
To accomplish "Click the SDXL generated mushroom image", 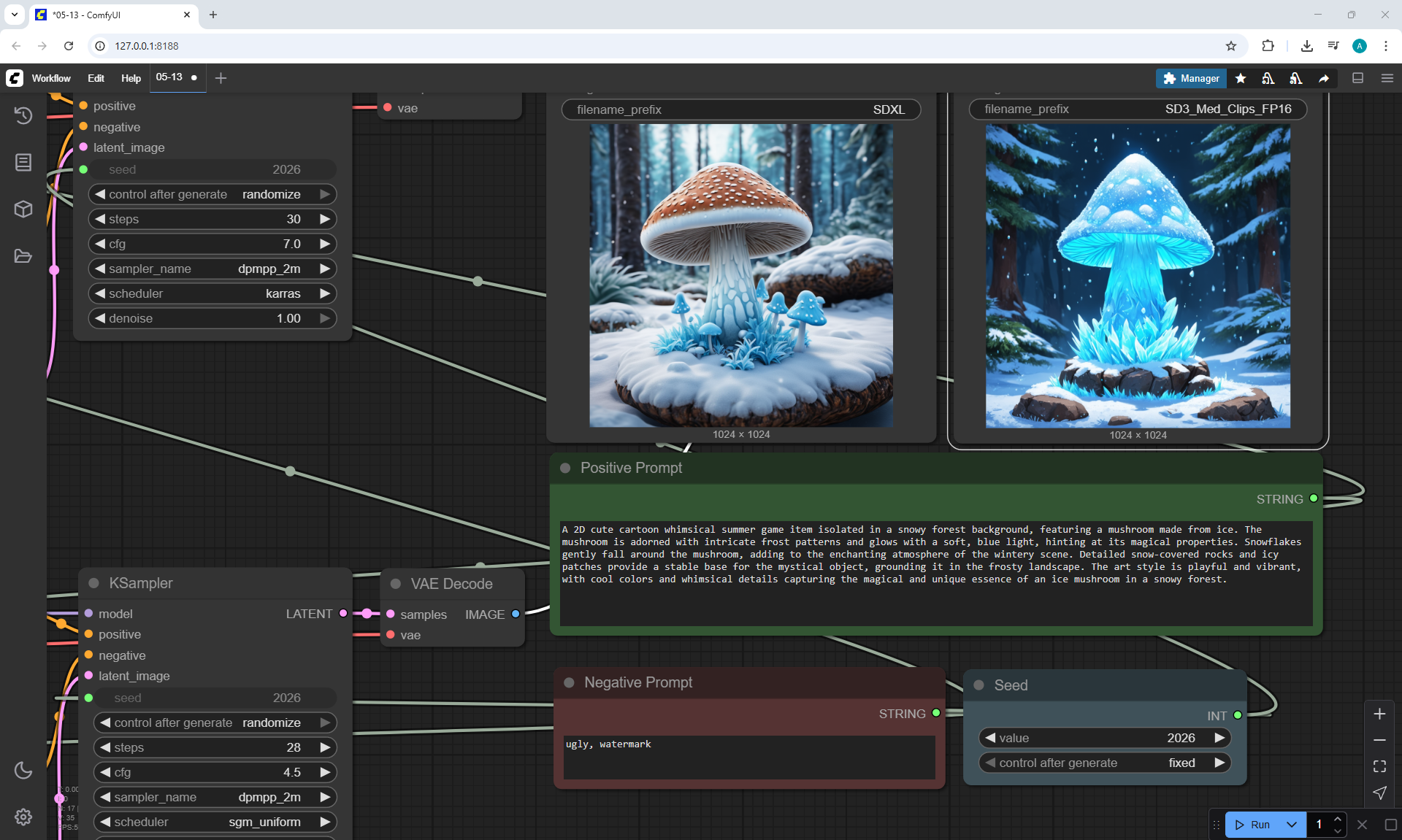I will 740,275.
